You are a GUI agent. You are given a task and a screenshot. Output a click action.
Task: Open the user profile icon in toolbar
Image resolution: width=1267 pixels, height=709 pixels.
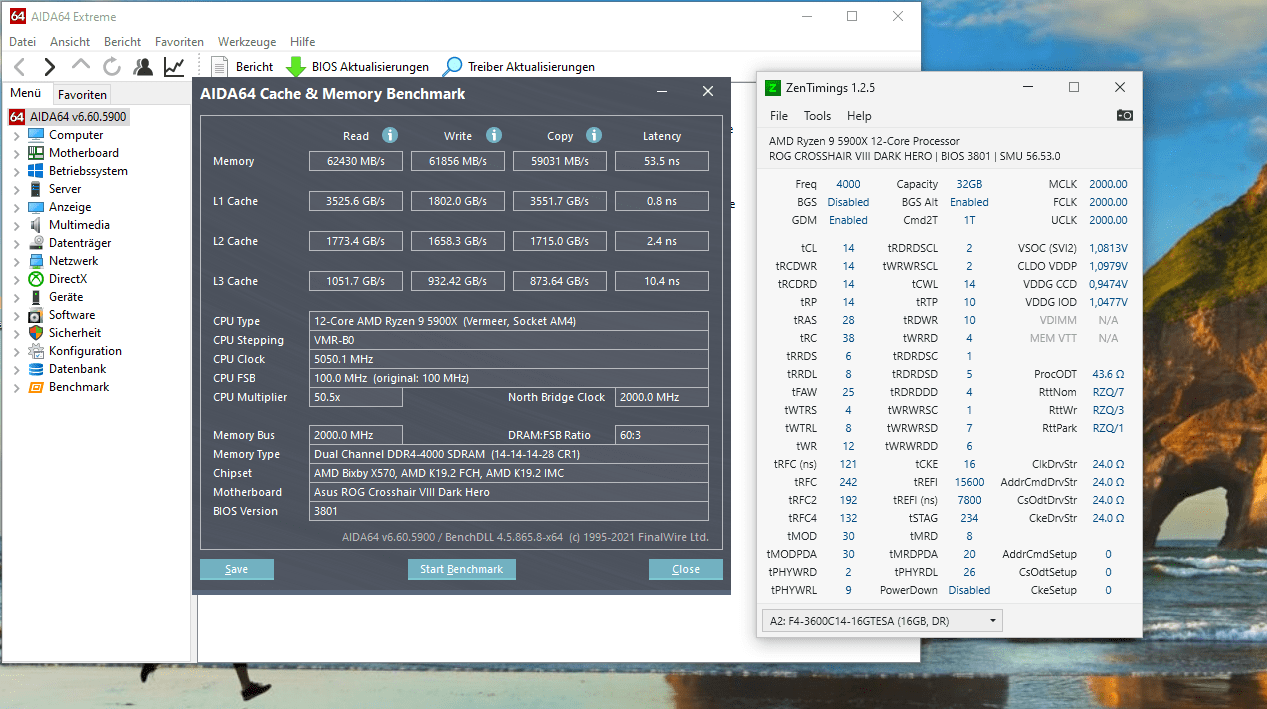(x=143, y=67)
